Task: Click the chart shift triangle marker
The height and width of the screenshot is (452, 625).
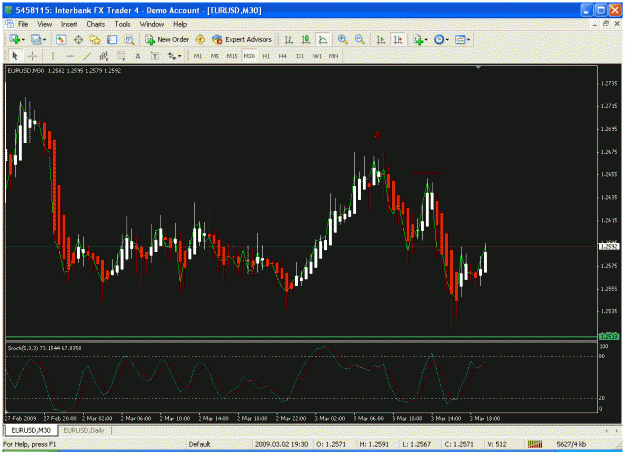Action: (x=478, y=67)
